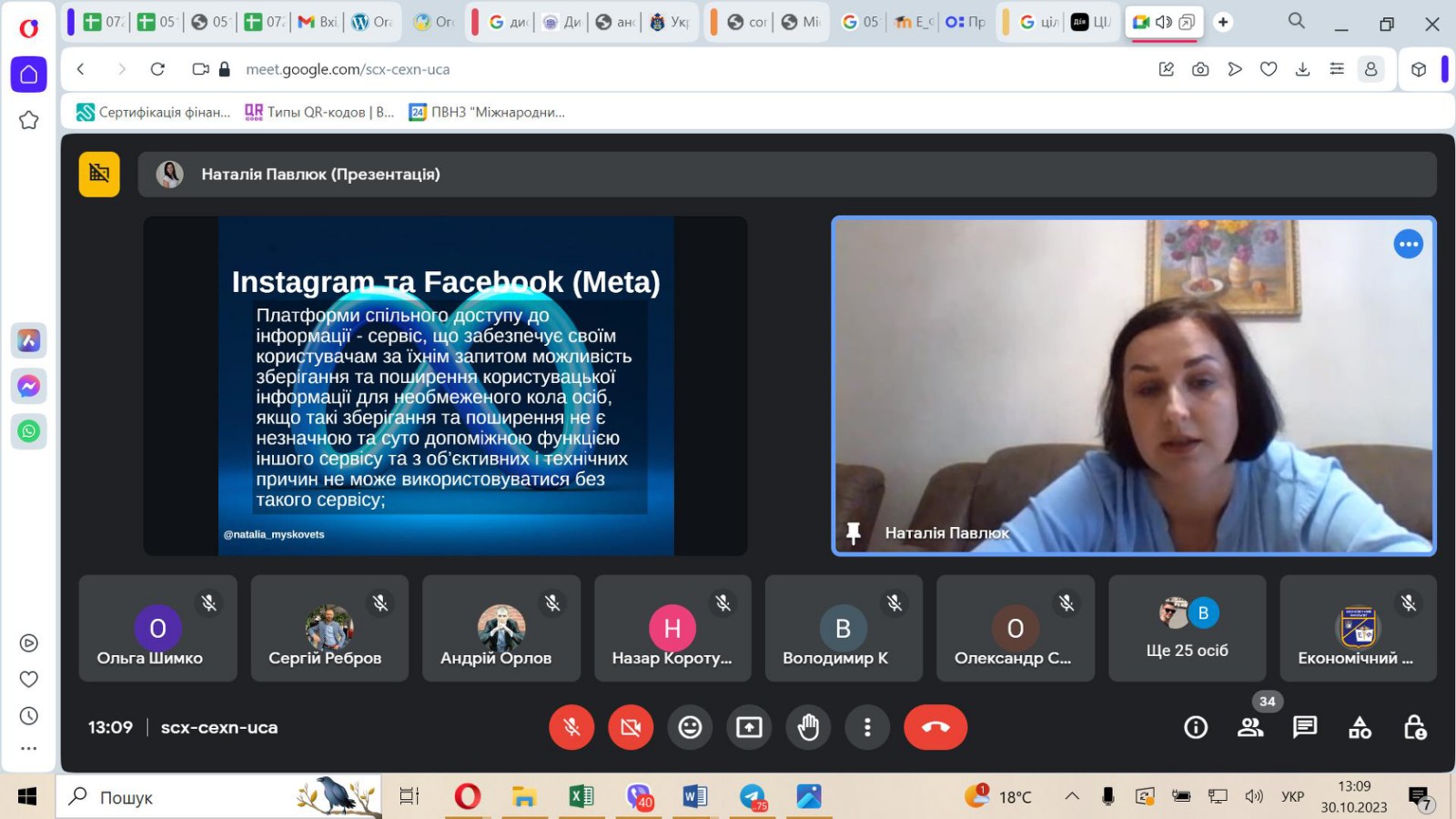Open Сертифікація фінан... bookmark

(153, 112)
